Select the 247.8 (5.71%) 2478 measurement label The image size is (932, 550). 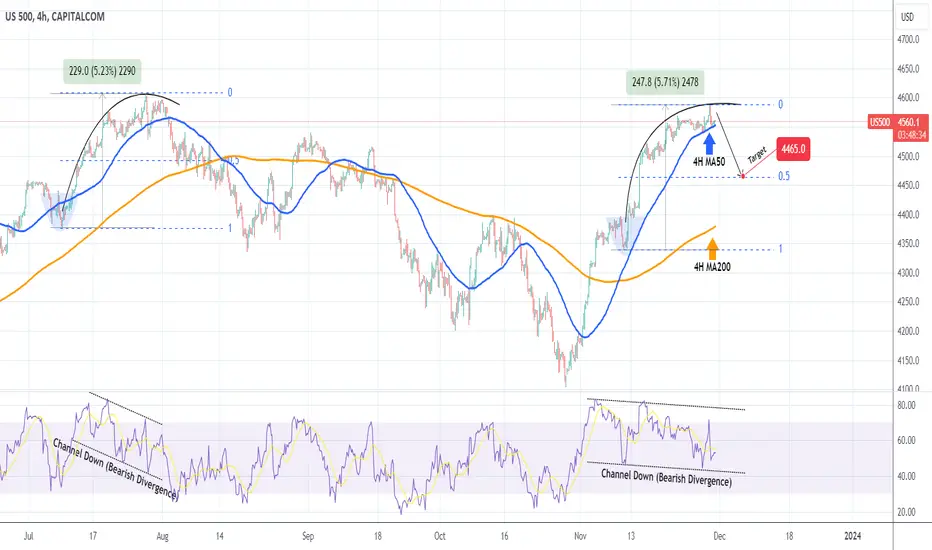(x=665, y=82)
